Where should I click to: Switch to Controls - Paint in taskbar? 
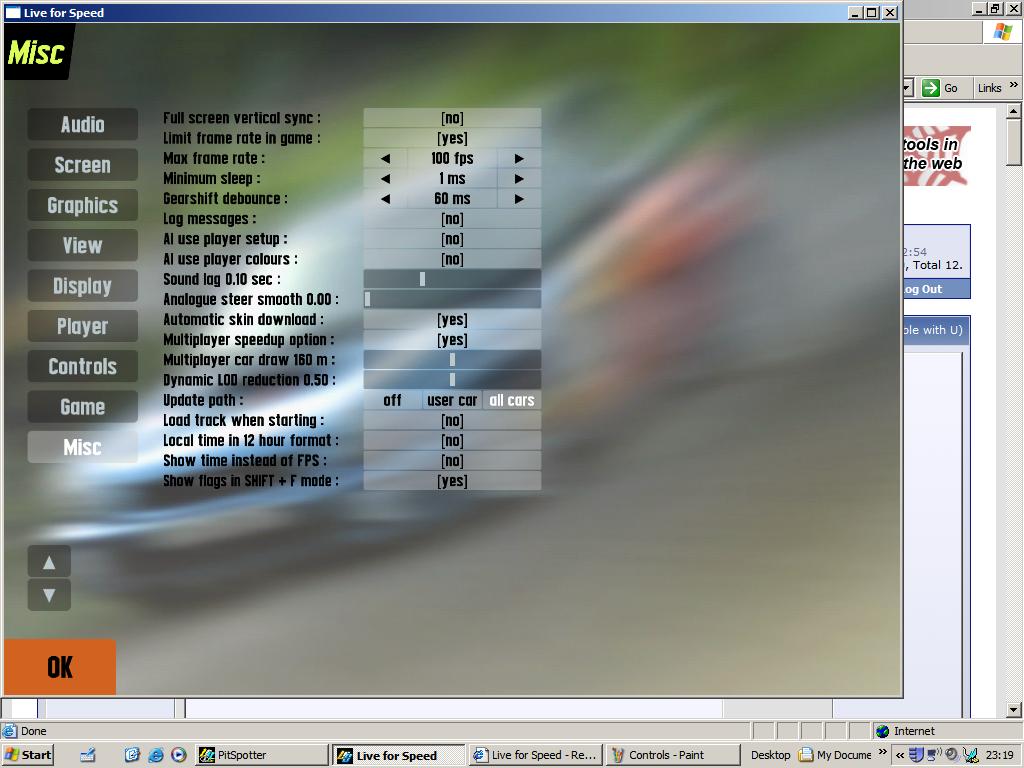(x=673, y=755)
